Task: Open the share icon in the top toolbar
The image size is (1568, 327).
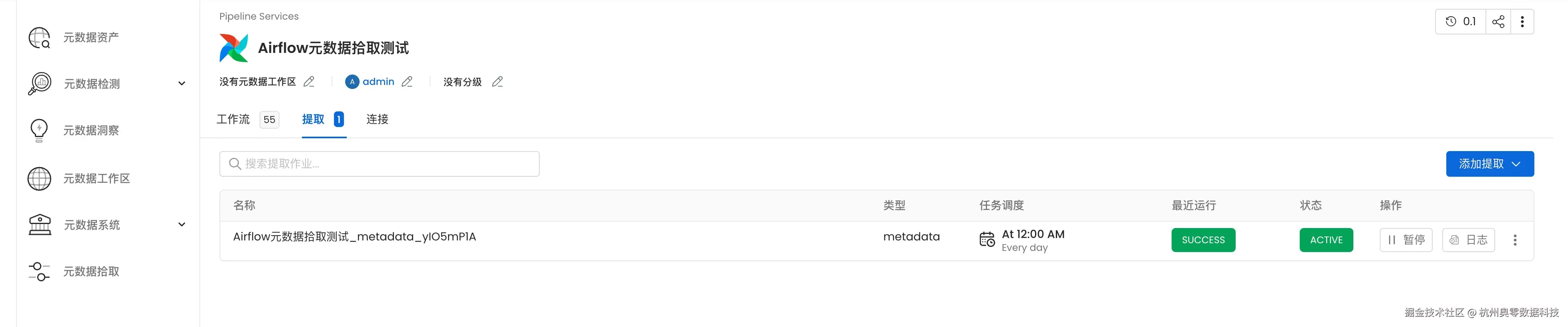Action: (x=1498, y=21)
